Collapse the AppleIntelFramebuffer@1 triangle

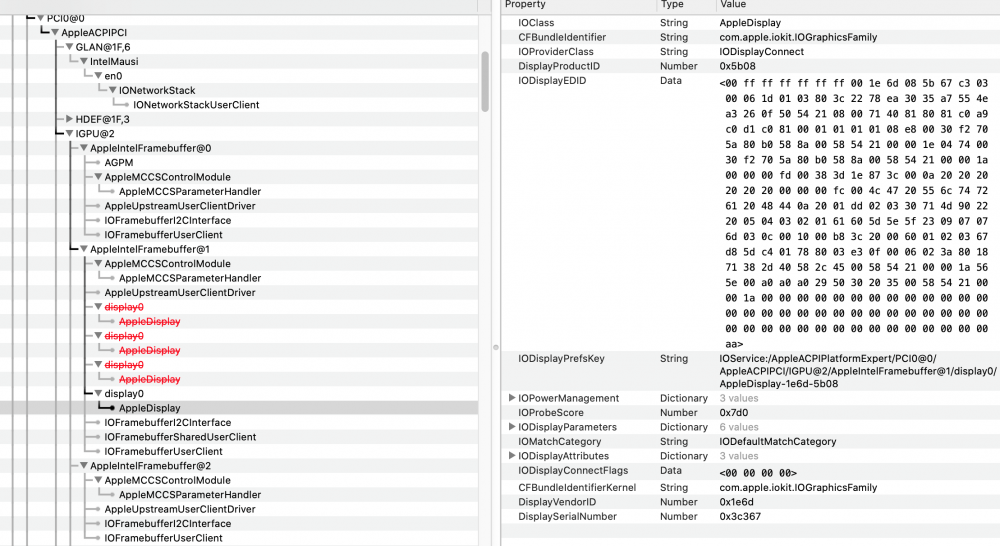(x=84, y=249)
